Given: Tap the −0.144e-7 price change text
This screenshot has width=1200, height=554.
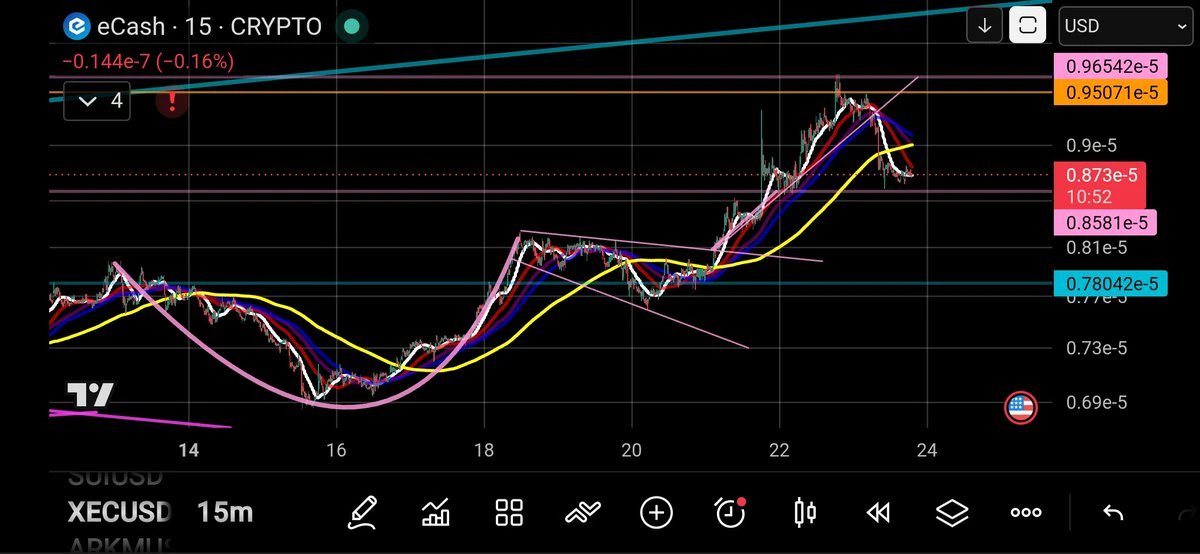Looking at the screenshot, I should click(148, 61).
